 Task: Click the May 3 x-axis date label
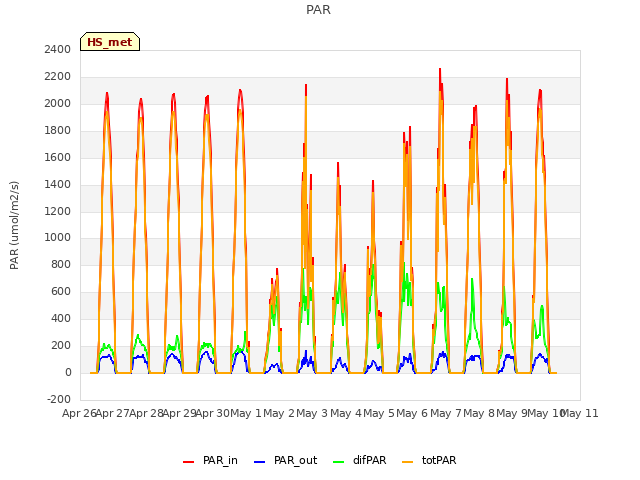coord(312,413)
